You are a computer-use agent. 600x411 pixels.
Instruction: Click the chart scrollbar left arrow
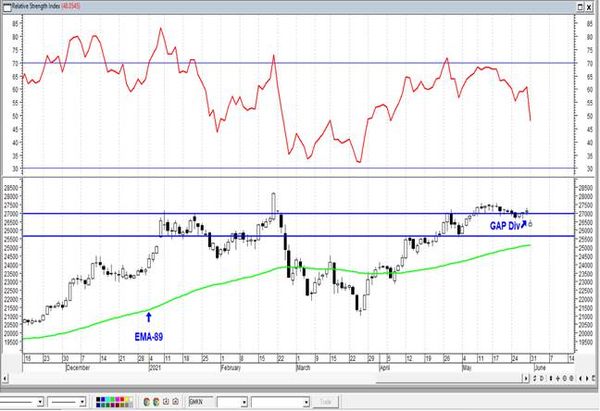(5, 378)
